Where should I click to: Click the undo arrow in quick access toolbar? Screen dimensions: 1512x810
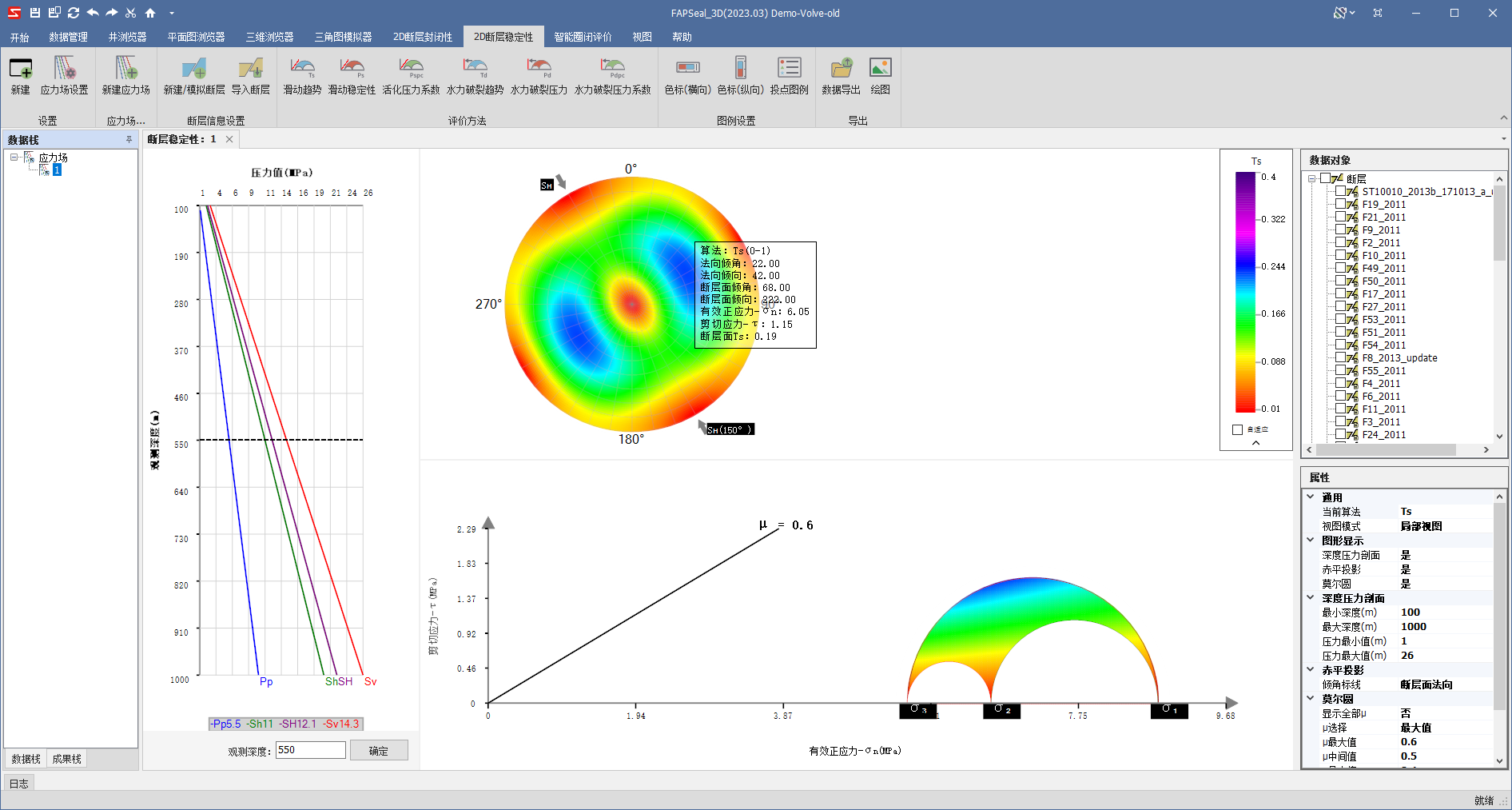pos(93,13)
